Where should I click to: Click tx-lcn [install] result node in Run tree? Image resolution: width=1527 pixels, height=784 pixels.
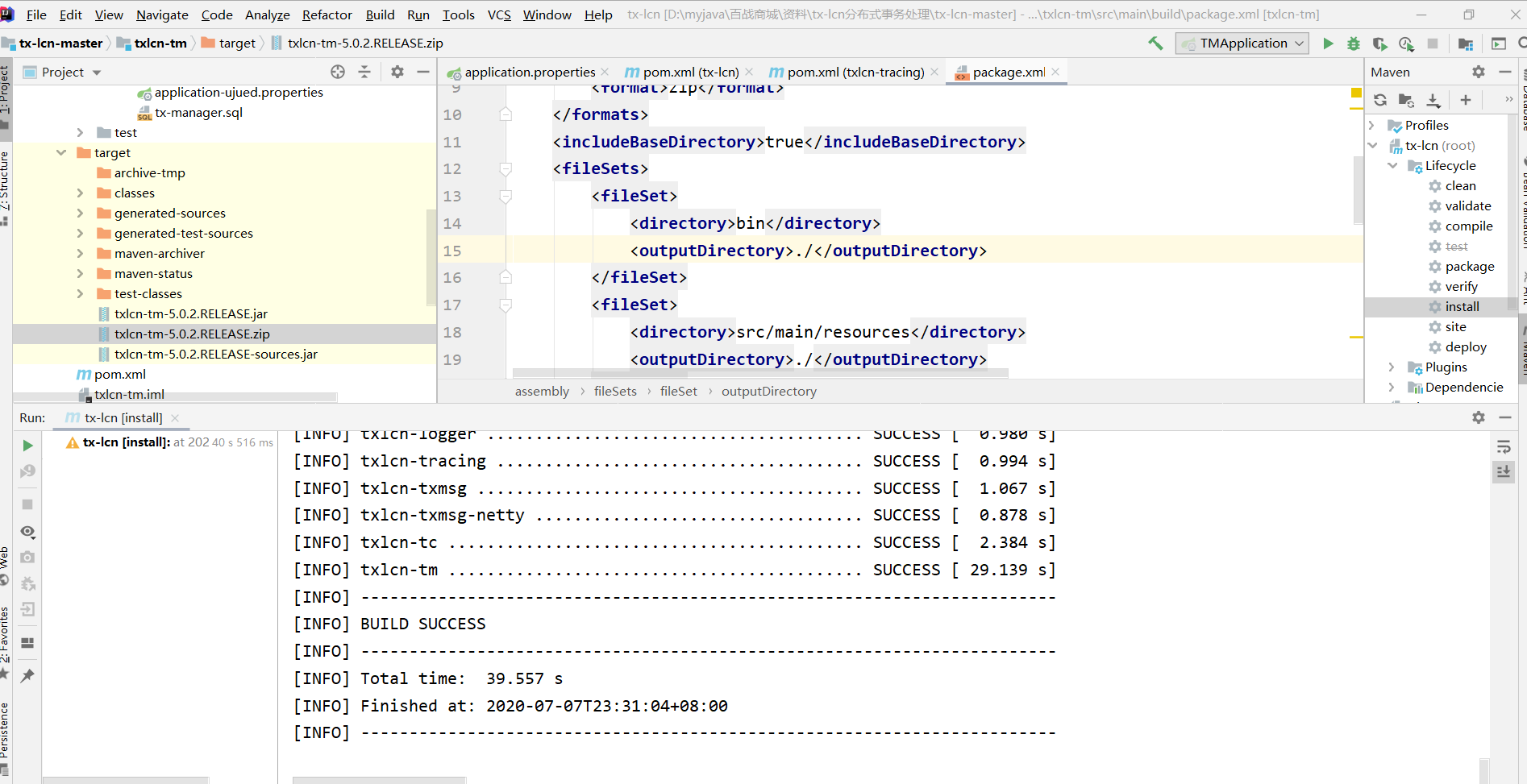[x=169, y=442]
